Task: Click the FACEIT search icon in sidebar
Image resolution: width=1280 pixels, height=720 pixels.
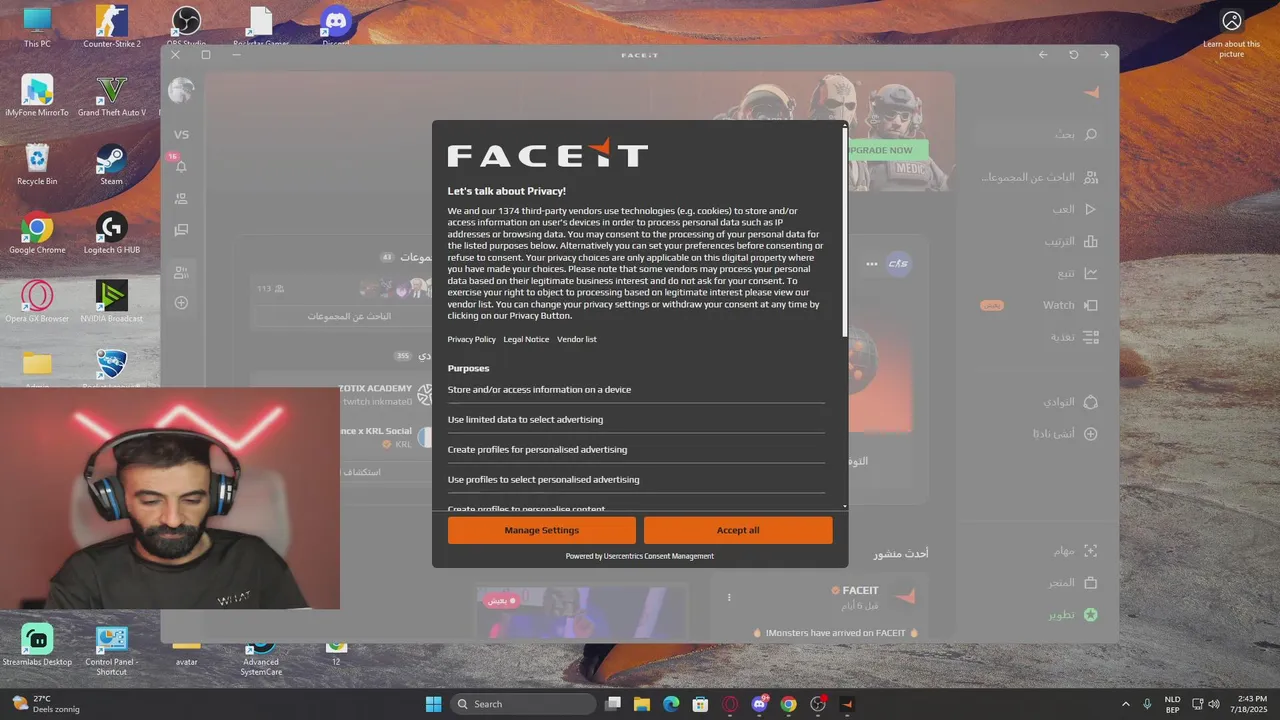Action: coord(1091,134)
